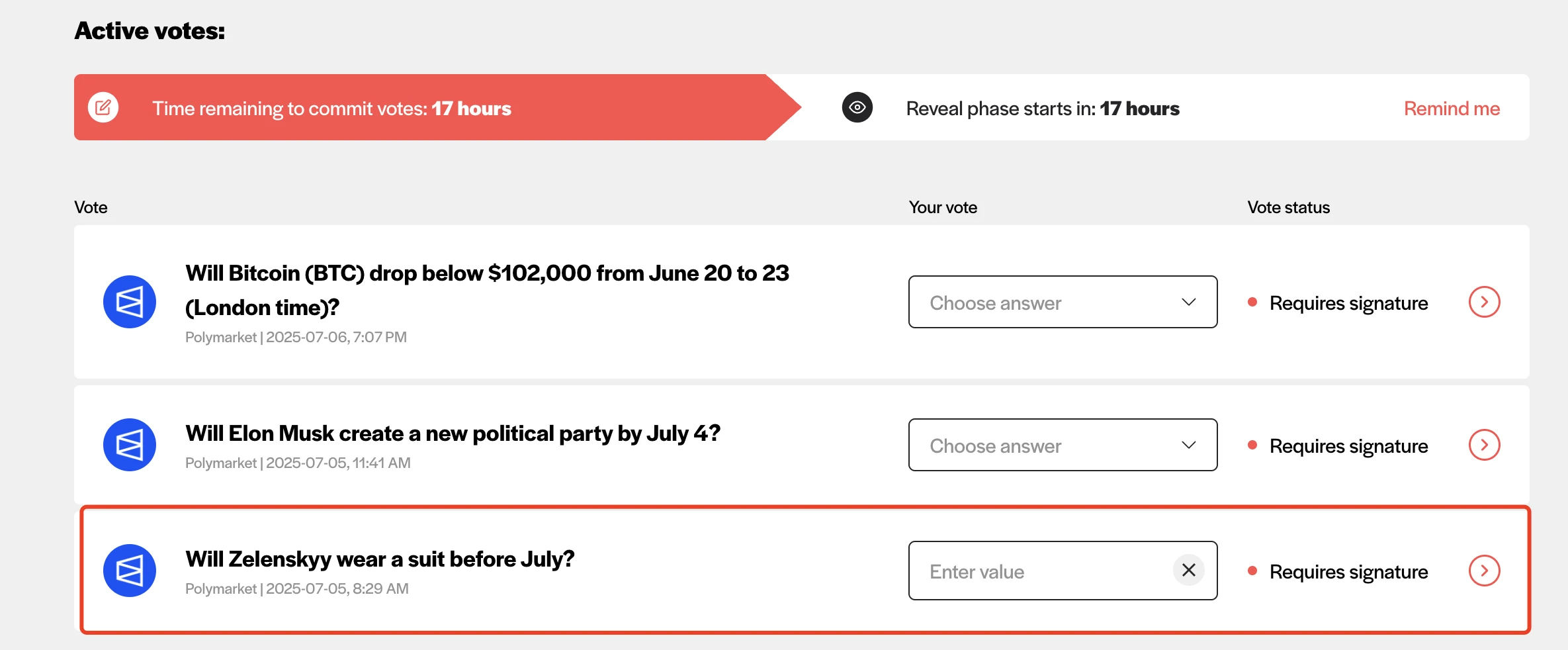Open details arrow for the Bitcoin vote
This screenshot has width=1568, height=650.
(x=1484, y=302)
